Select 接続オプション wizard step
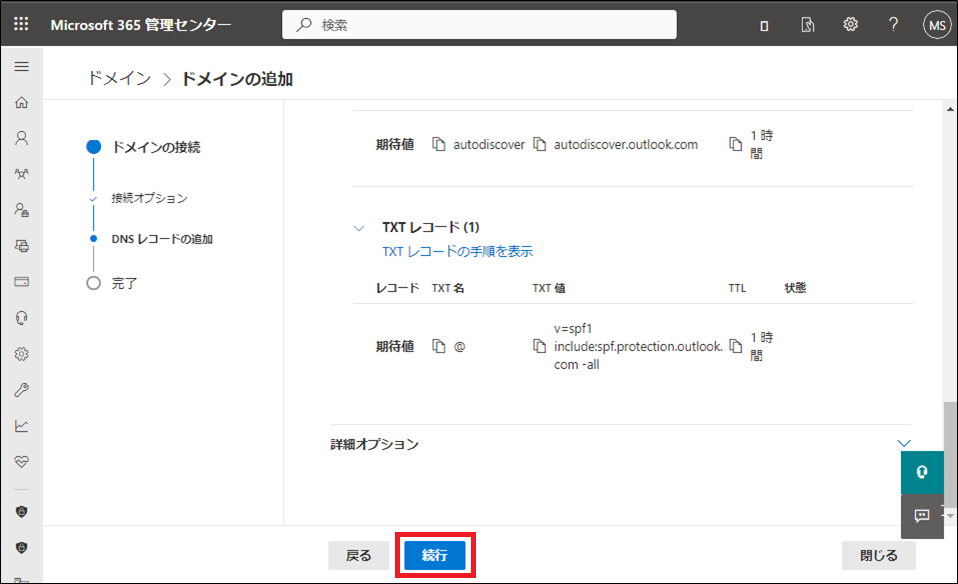The image size is (958, 584). click(150, 198)
